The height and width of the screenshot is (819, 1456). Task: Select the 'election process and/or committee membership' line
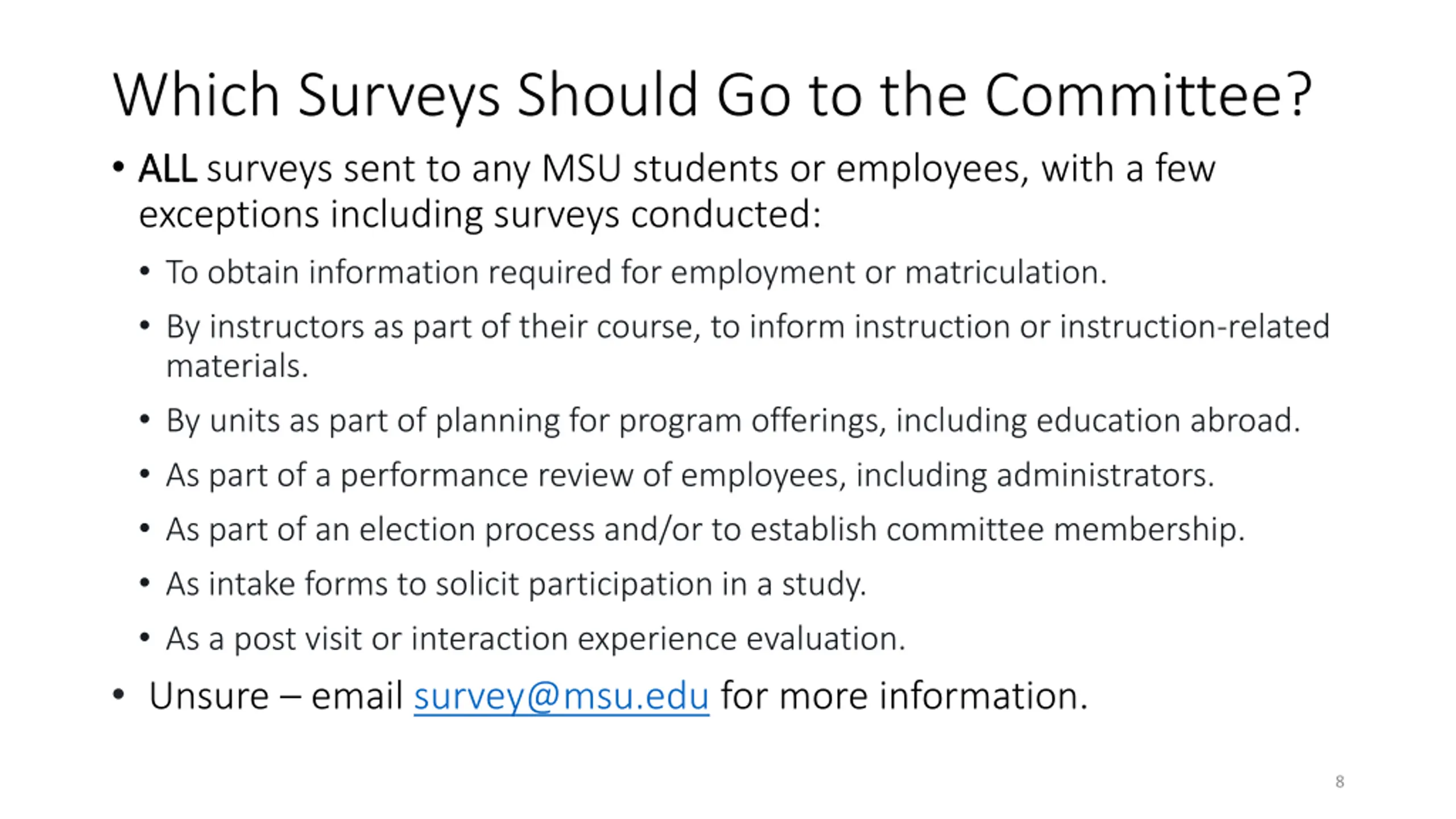coord(705,530)
